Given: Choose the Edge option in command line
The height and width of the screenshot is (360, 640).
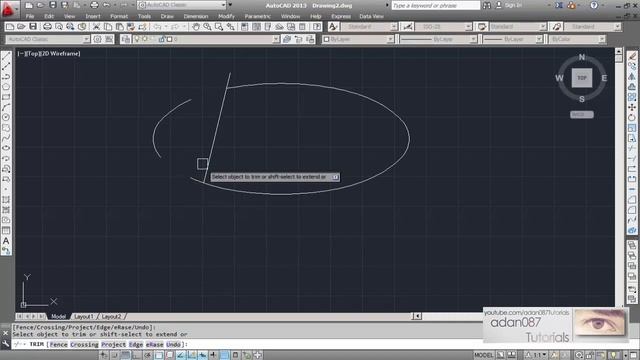Looking at the screenshot, I should point(136,344).
